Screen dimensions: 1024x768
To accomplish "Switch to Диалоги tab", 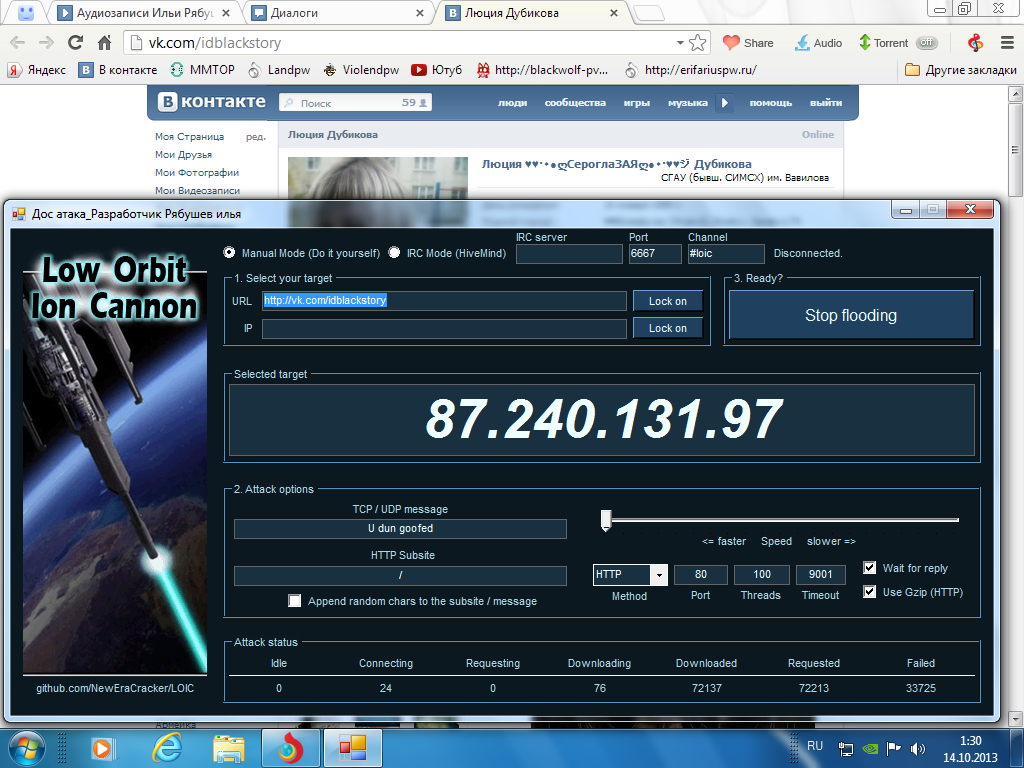I will click(x=338, y=13).
